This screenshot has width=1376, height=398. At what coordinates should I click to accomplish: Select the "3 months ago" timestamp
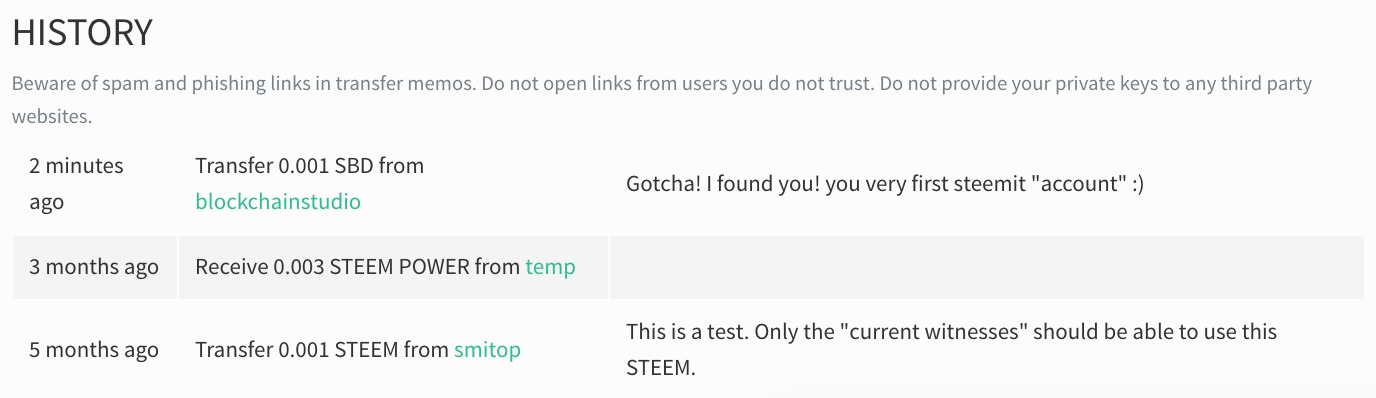click(94, 267)
